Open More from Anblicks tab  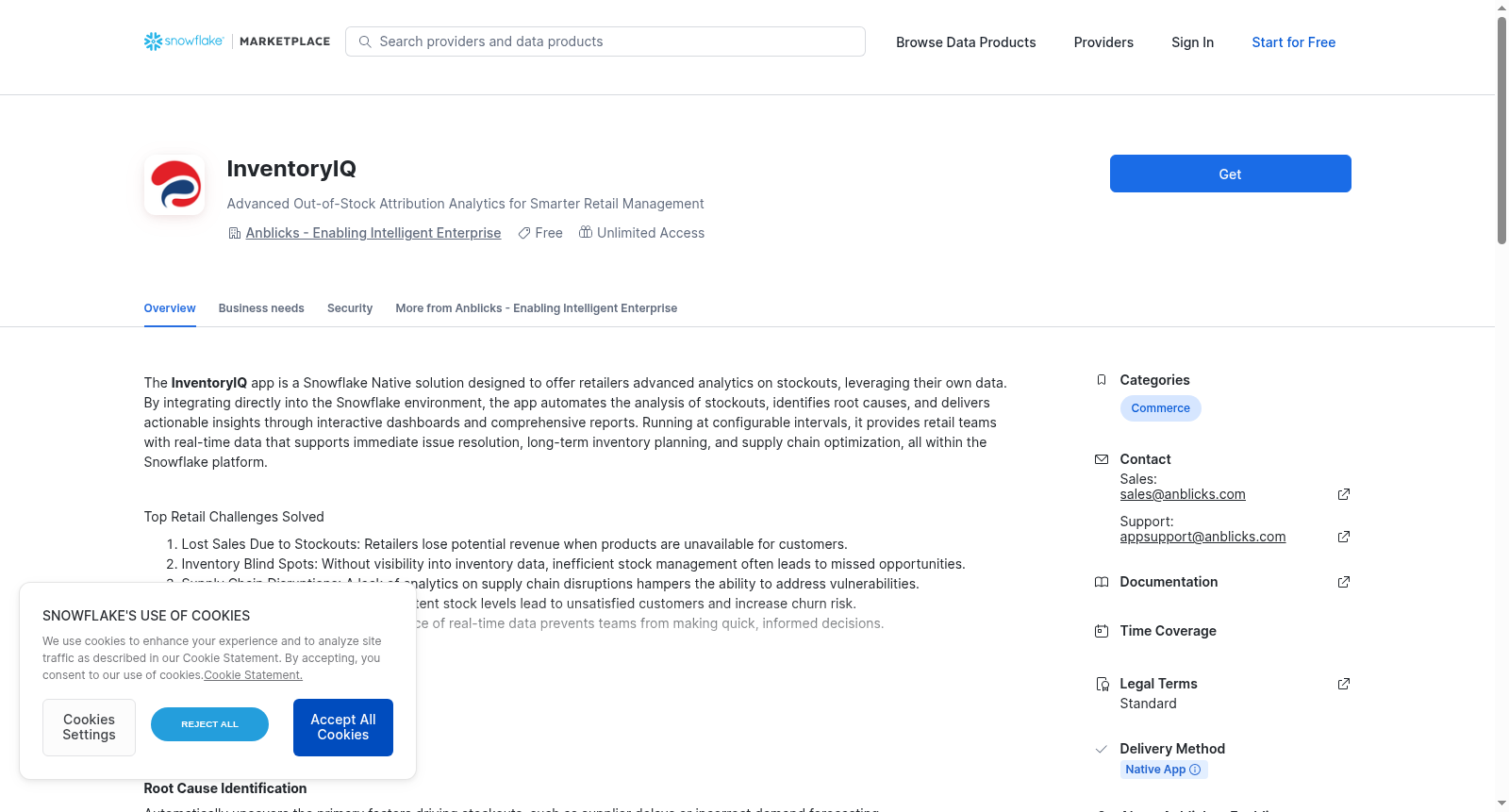coord(537,308)
